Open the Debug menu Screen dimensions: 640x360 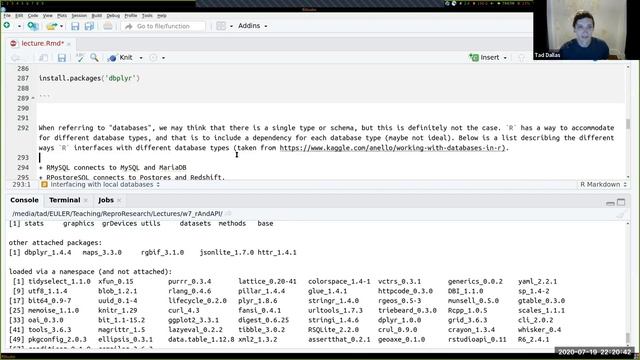coord(113,16)
